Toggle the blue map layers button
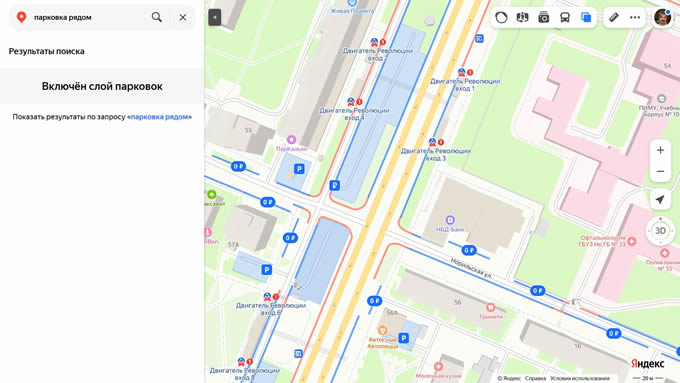The width and height of the screenshot is (680, 383). coord(586,17)
